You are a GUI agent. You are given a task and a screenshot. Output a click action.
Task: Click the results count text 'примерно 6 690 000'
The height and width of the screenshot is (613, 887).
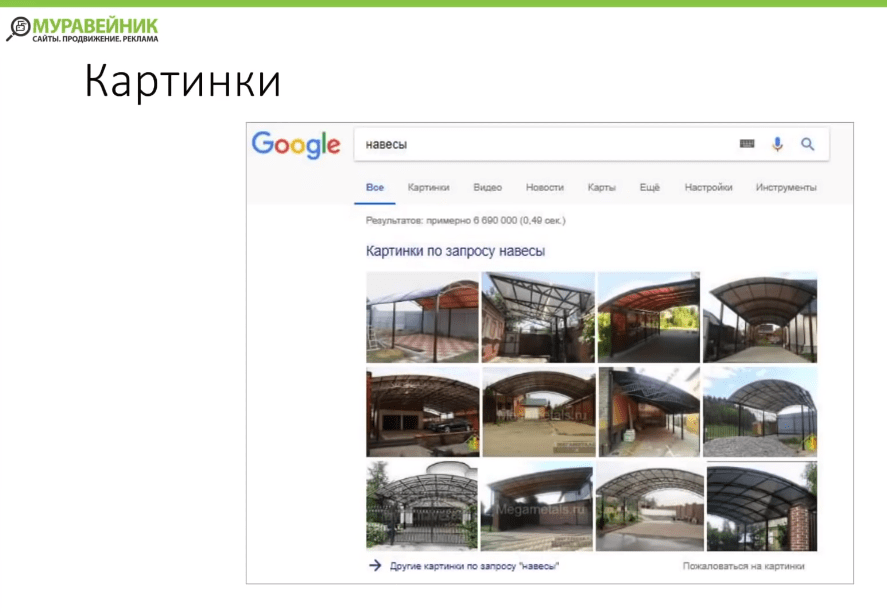[471, 221]
